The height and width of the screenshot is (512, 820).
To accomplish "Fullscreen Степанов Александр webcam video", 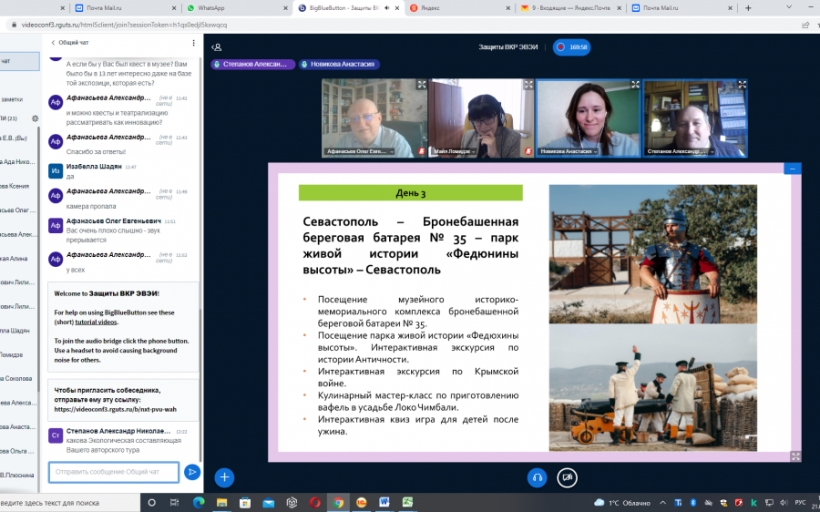I will coord(742,84).
